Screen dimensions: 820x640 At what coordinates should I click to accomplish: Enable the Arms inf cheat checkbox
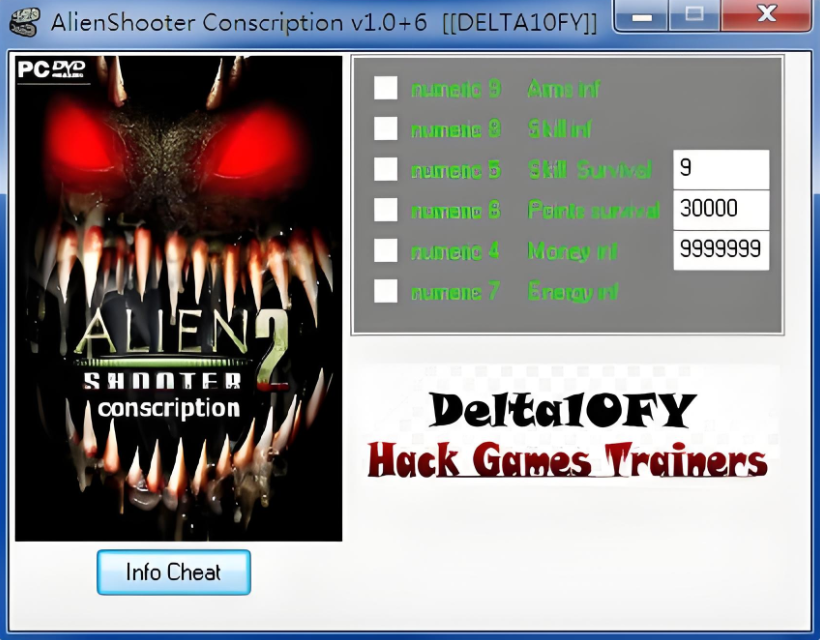coord(386,88)
